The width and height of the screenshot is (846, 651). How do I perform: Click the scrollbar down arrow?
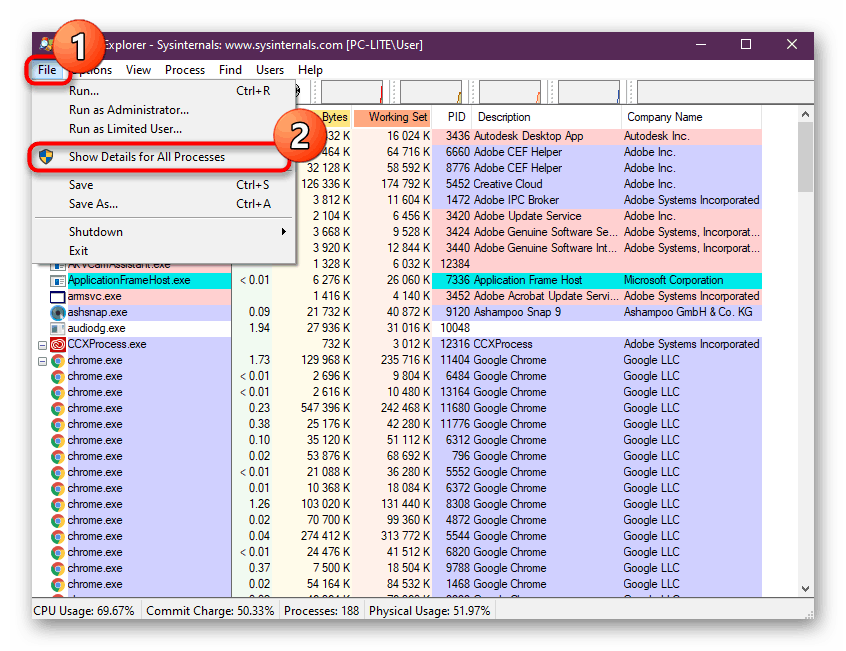click(805, 589)
